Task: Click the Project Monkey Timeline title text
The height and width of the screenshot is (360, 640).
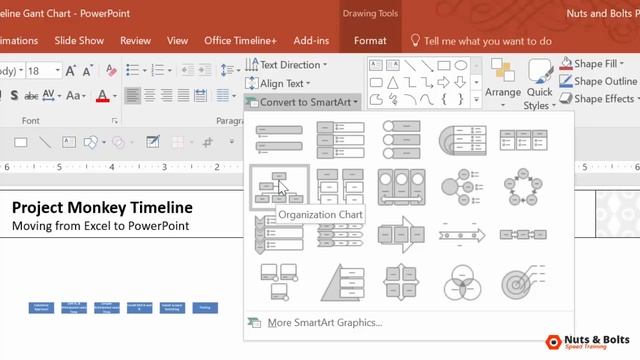Action: tap(102, 207)
